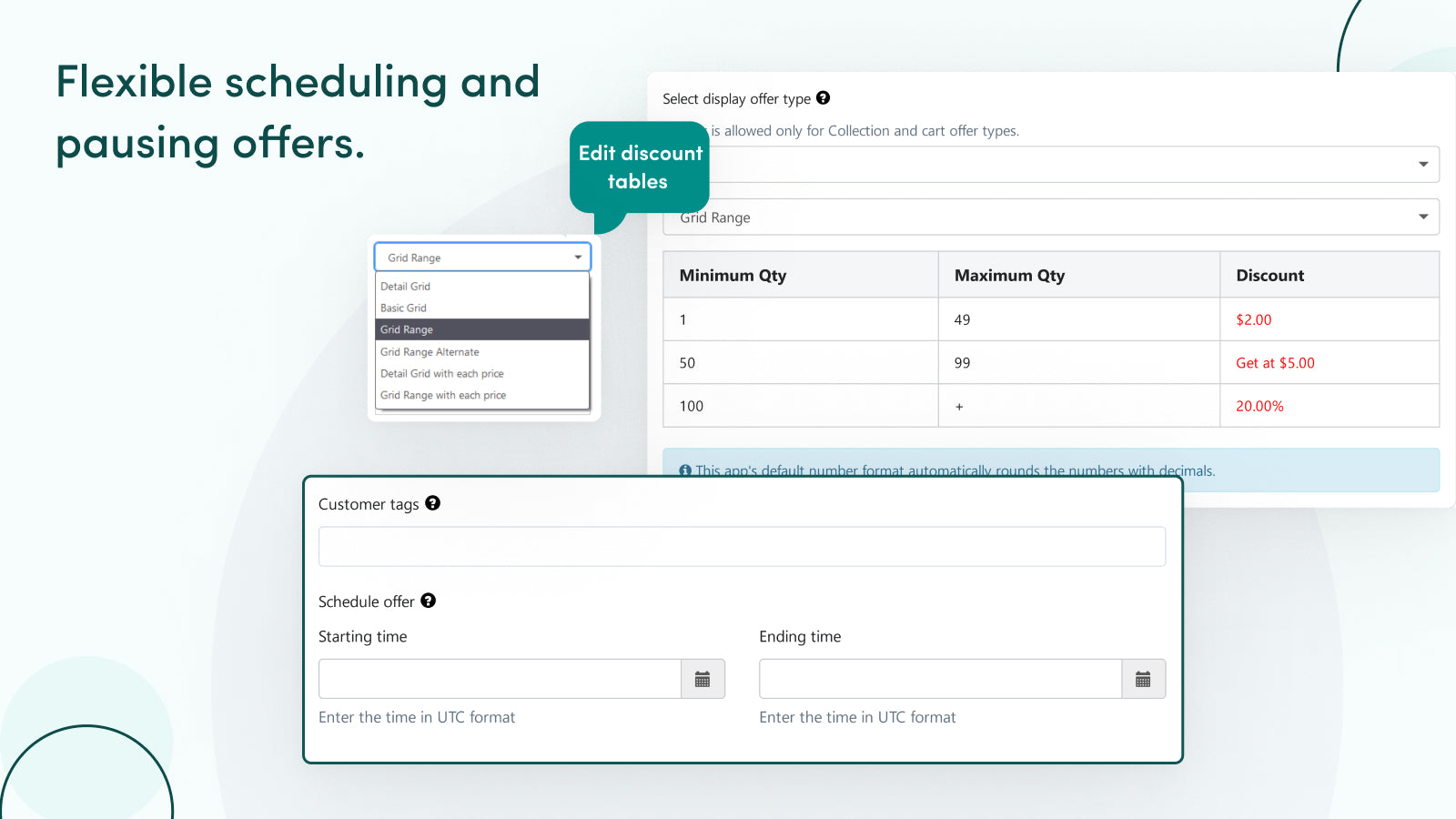Screen dimensions: 1456x819
Task: Select Detail Grid from the list
Action: click(x=405, y=286)
